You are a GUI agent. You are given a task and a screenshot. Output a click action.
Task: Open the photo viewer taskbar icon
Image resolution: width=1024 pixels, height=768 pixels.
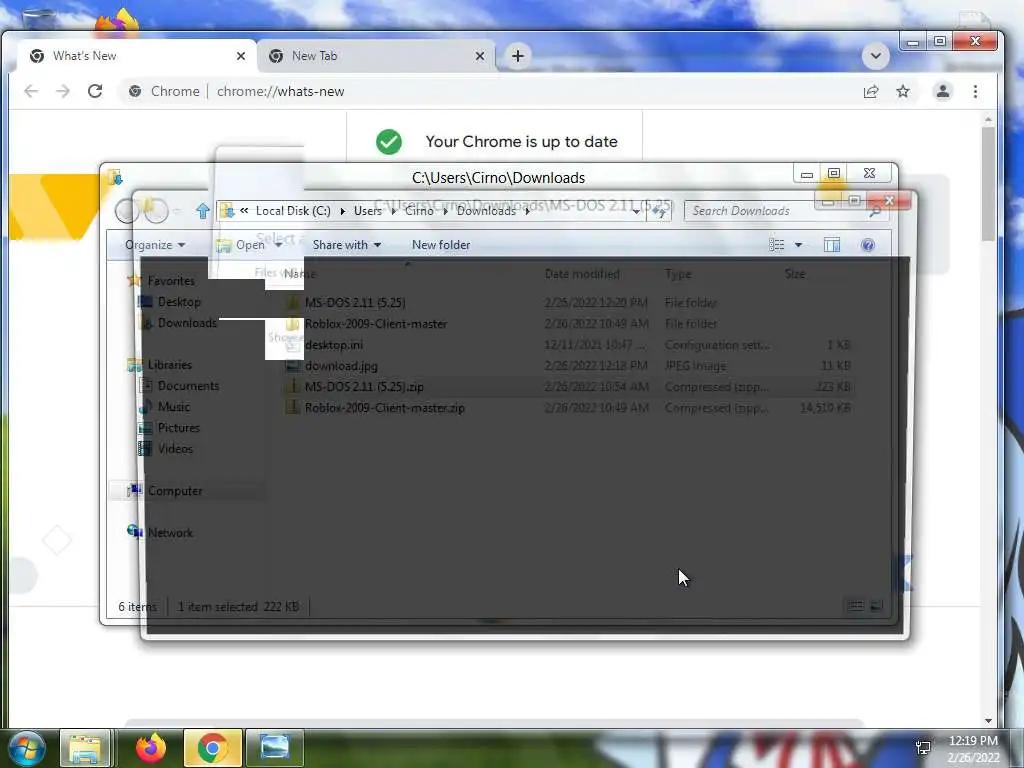coord(275,748)
